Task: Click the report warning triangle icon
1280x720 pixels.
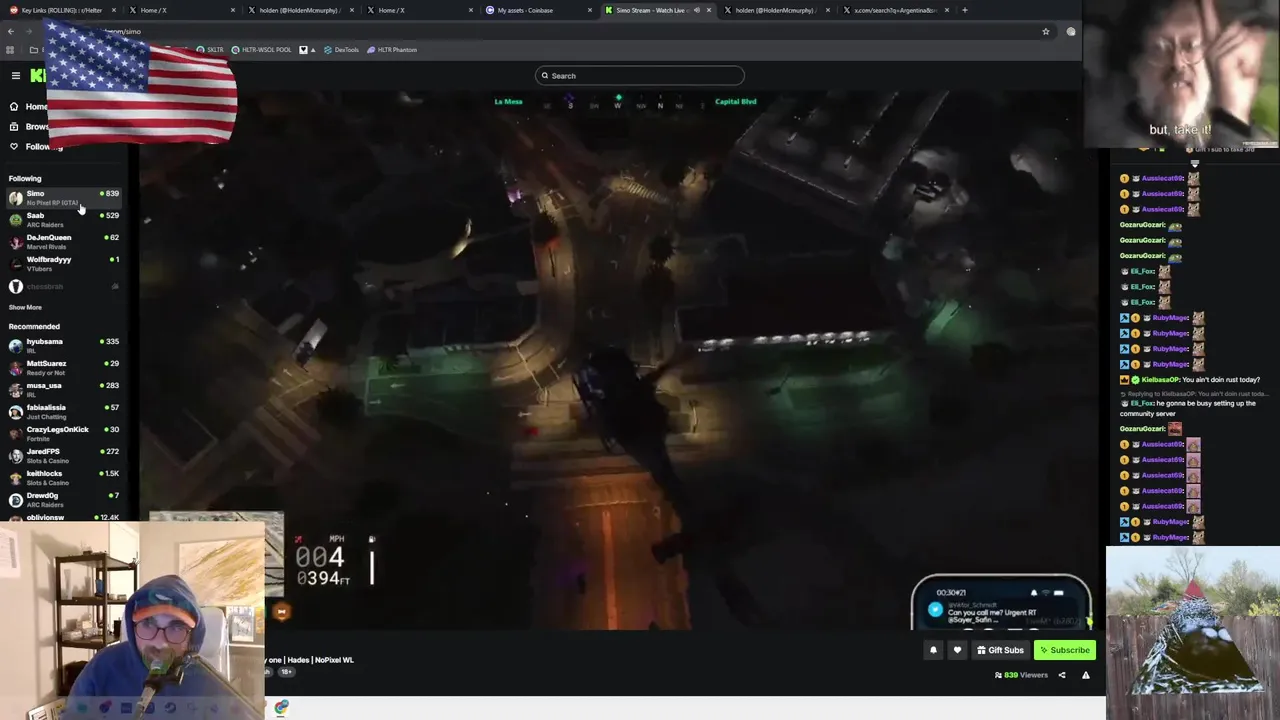Action: tap(1086, 675)
